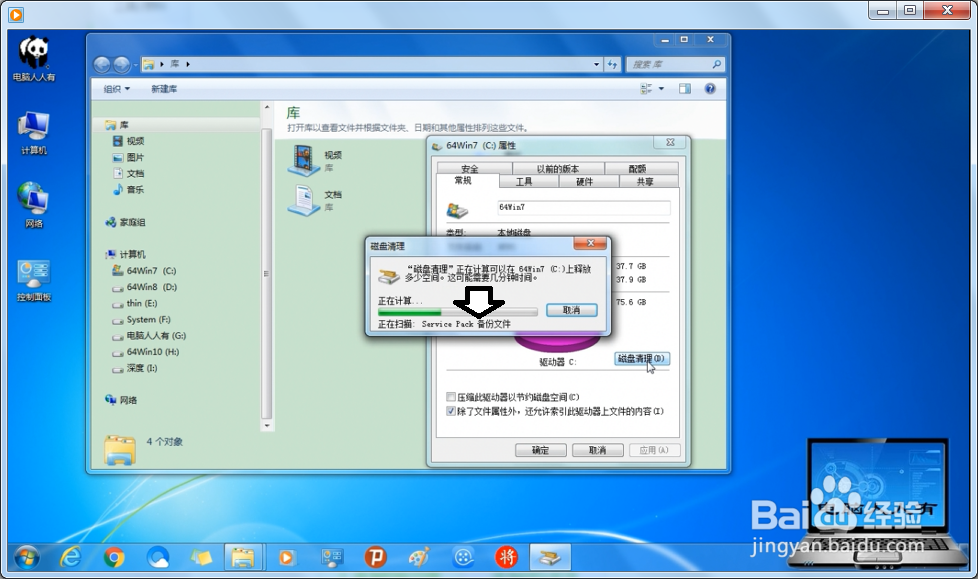Click the Explorer back arrow button
The height and width of the screenshot is (579, 978).
click(x=102, y=64)
